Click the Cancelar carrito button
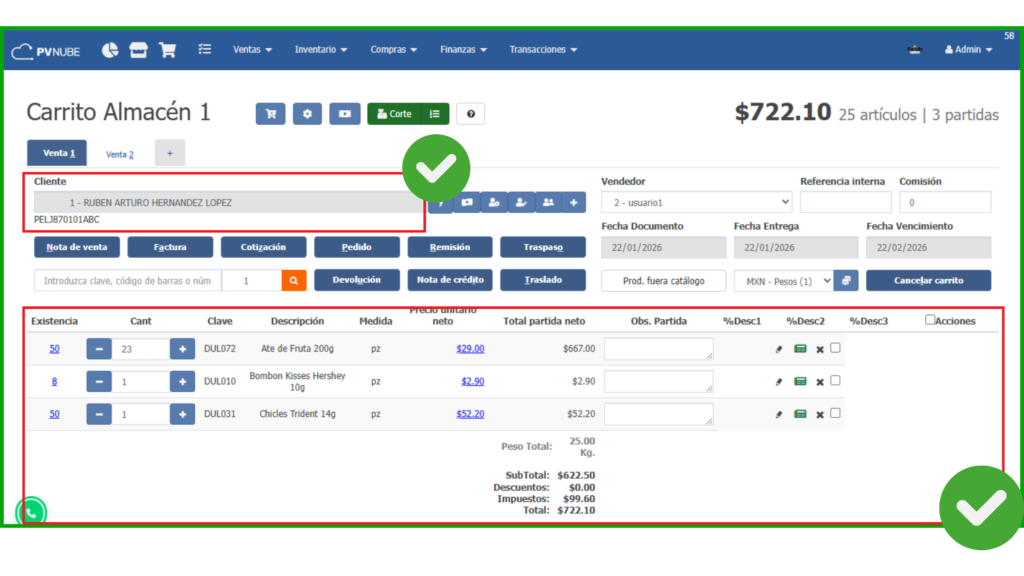Image resolution: width=1024 pixels, height=576 pixels. pyautogui.click(x=928, y=281)
